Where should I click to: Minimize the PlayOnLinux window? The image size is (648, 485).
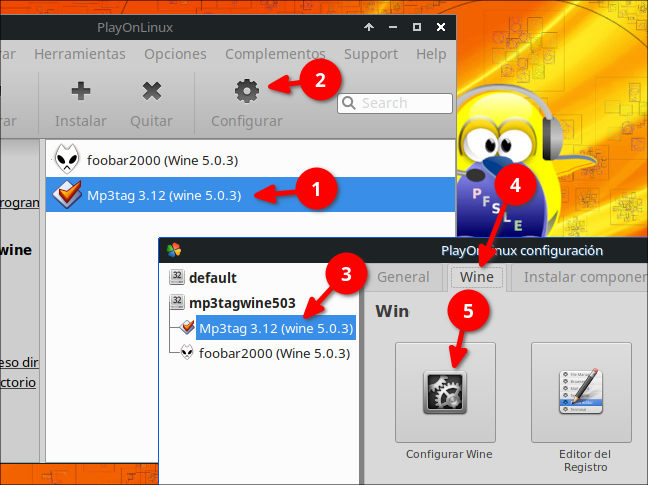(x=393, y=27)
